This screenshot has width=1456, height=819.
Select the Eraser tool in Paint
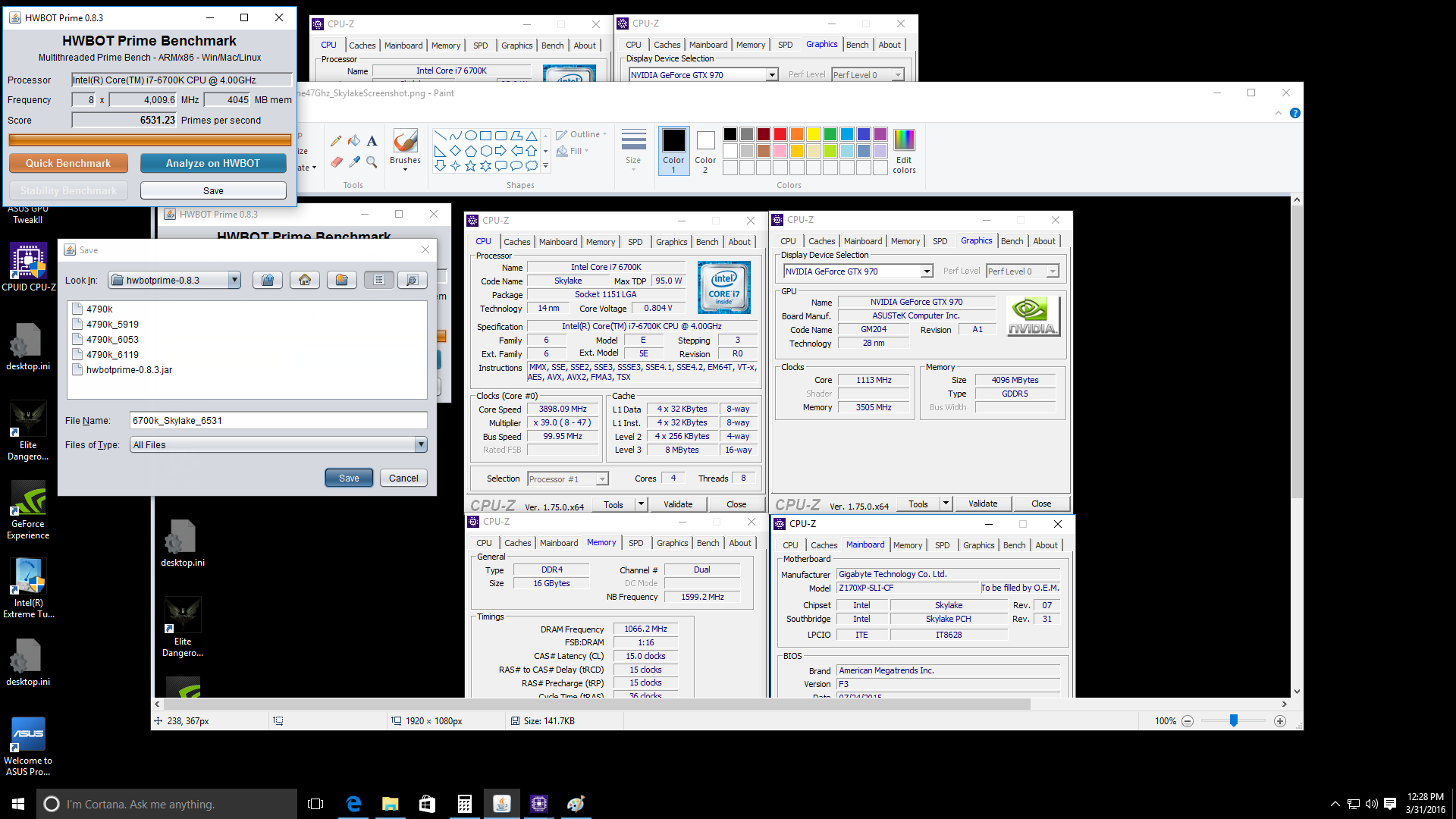click(x=336, y=162)
